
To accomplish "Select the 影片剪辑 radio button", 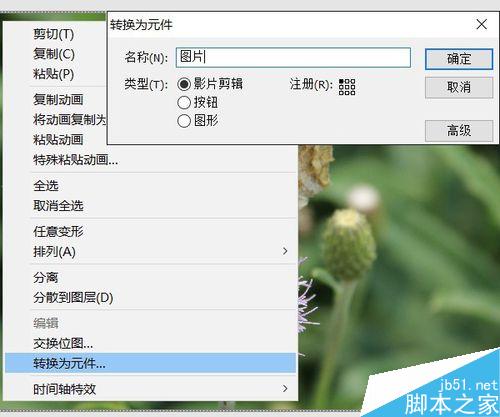I will coord(184,84).
